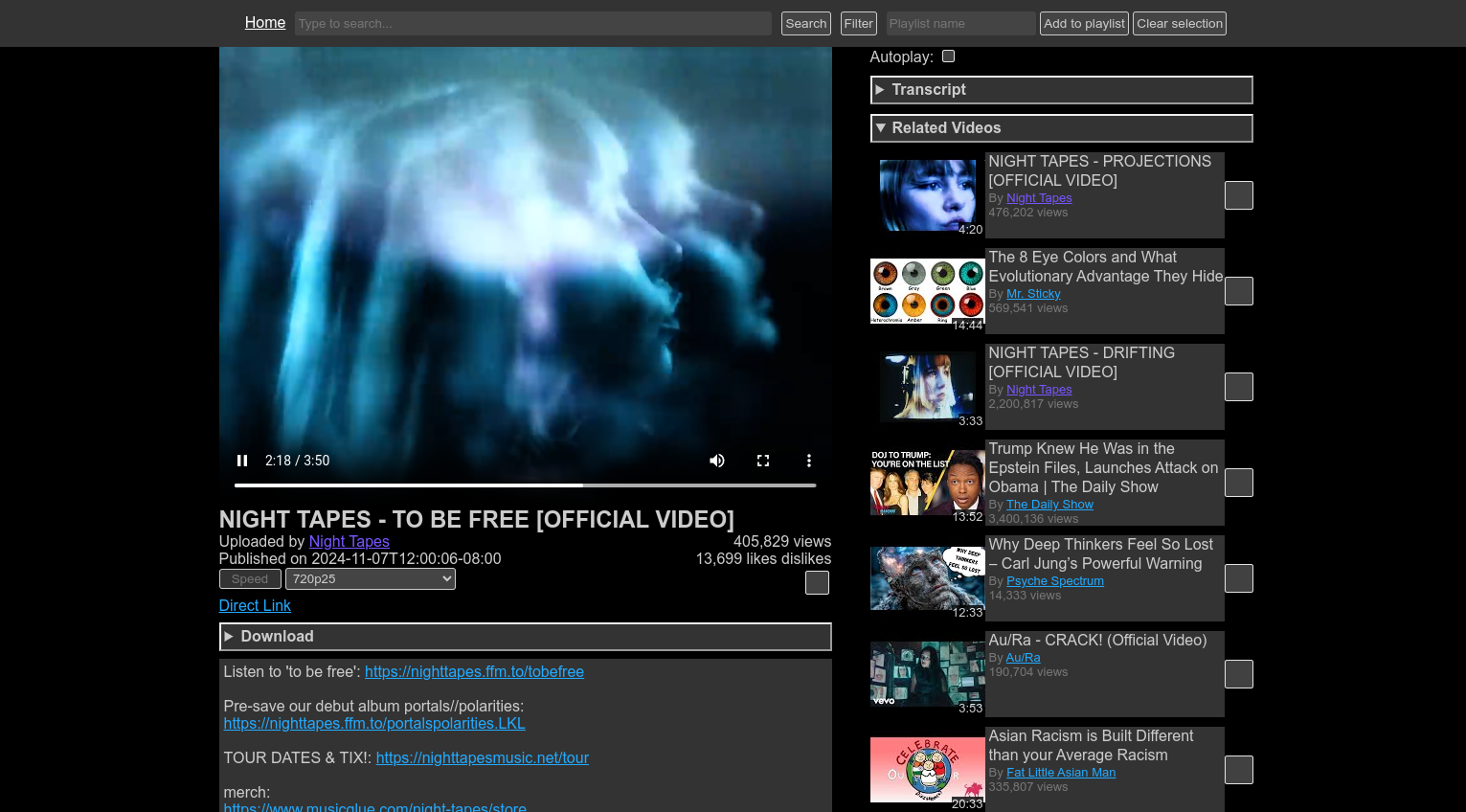
Task: Expand the Download section
Action: pos(525,637)
